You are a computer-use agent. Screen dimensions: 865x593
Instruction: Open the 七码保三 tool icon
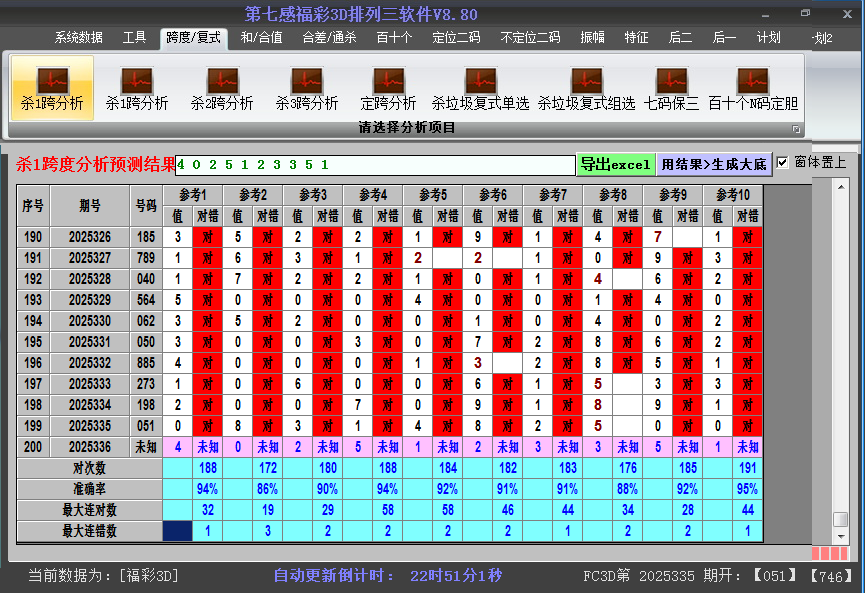point(671,88)
